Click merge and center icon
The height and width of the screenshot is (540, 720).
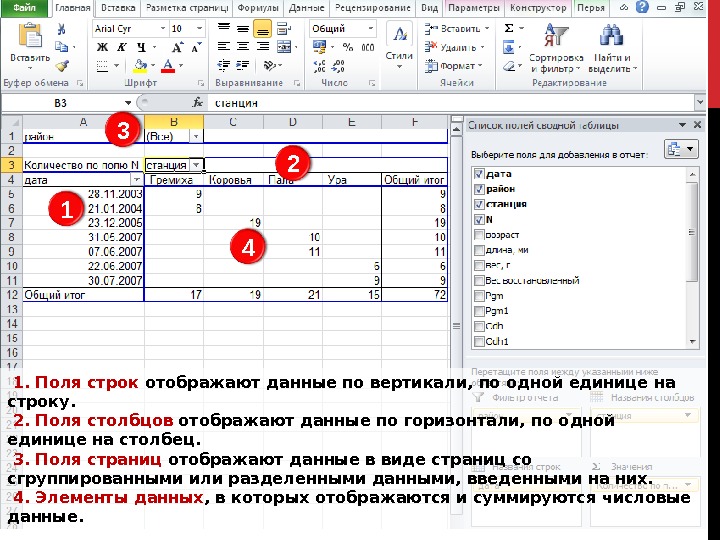pyautogui.click(x=284, y=47)
